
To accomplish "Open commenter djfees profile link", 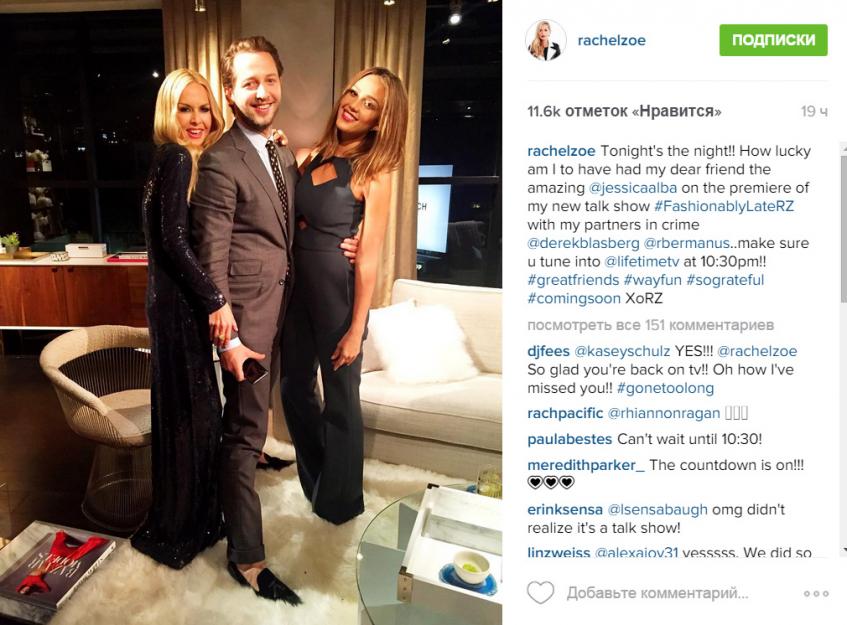I will [548, 351].
